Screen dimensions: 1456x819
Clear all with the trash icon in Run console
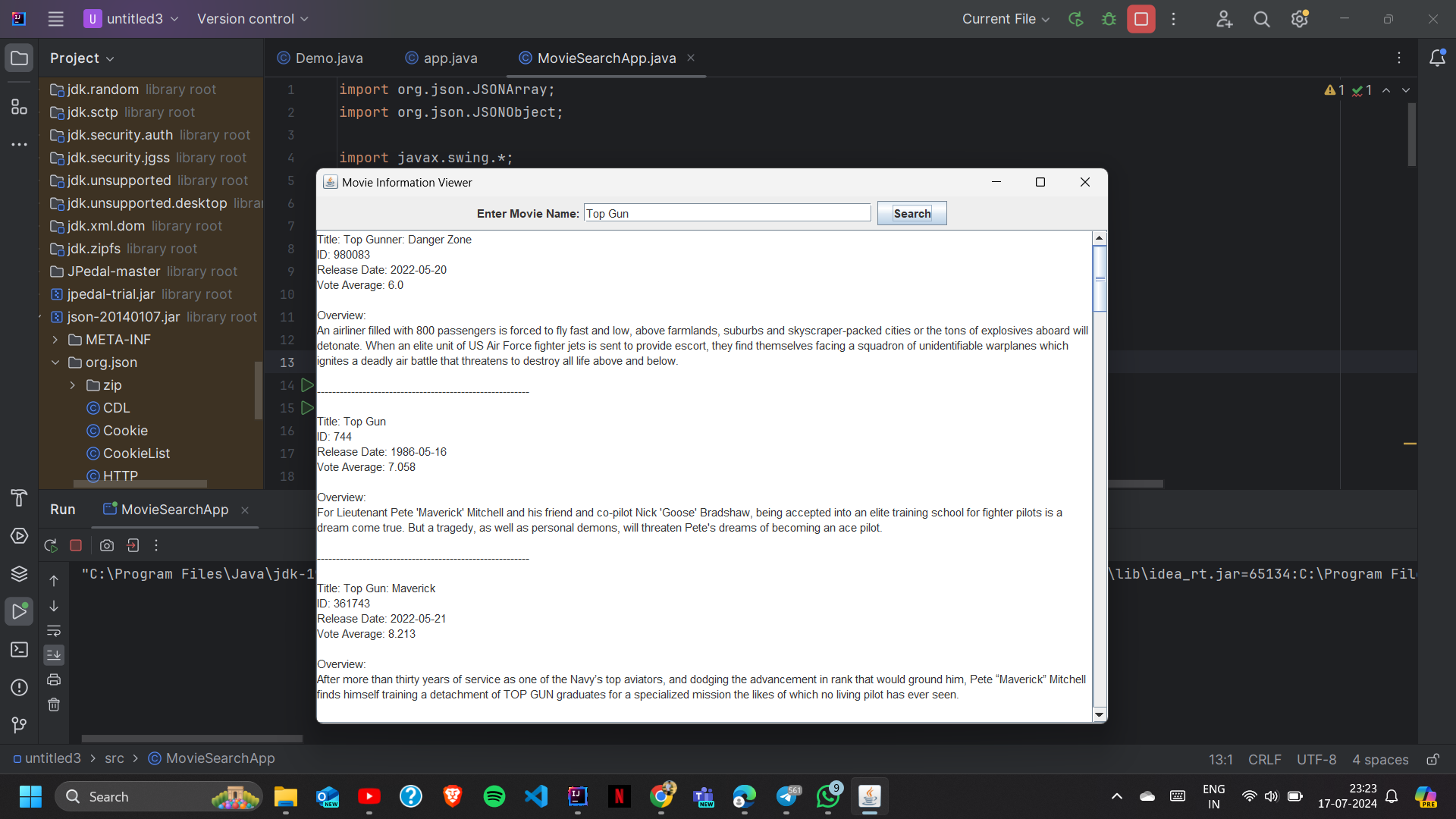tap(54, 704)
